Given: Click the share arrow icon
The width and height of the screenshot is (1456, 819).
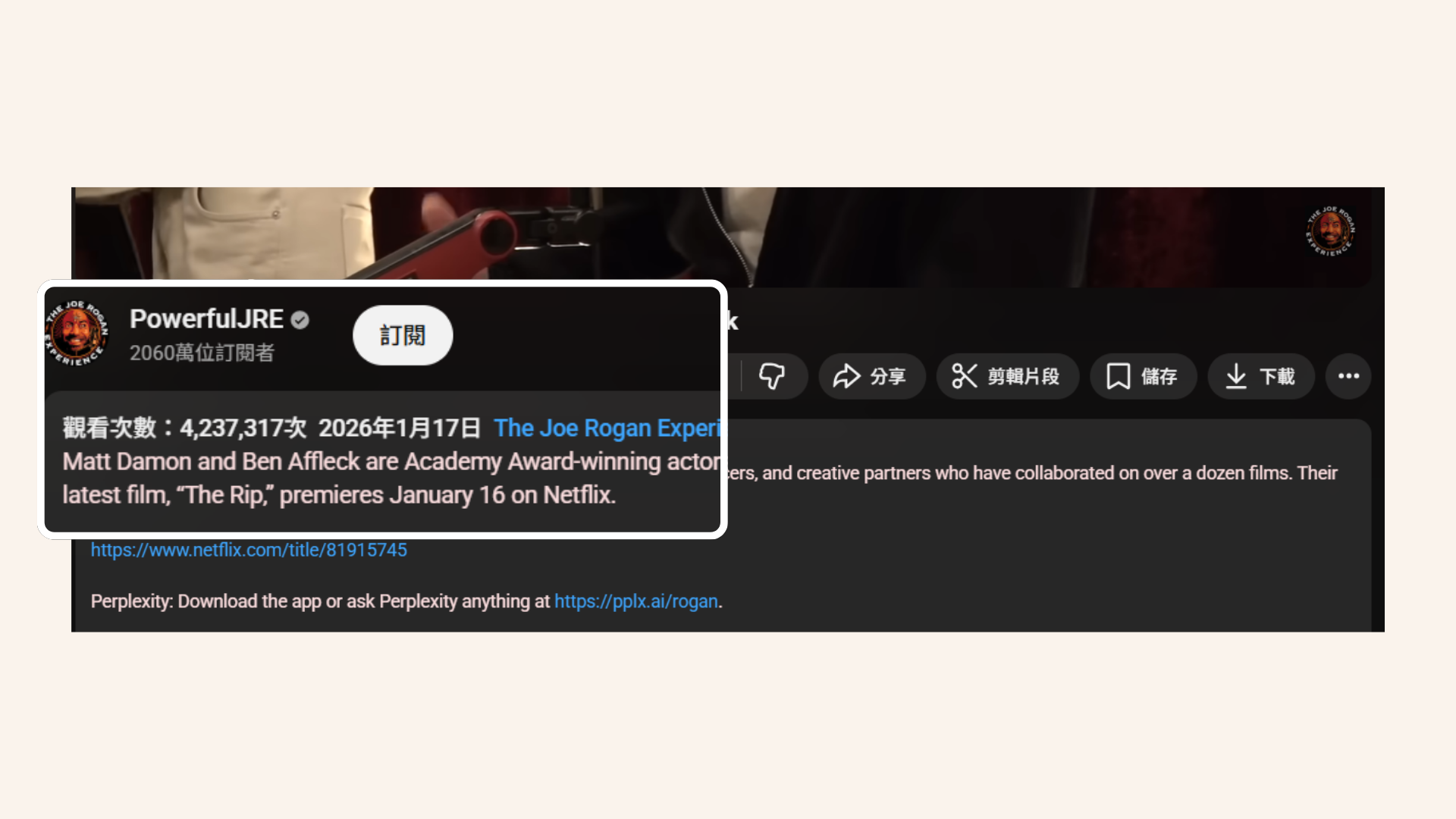Looking at the screenshot, I should coord(846,376).
